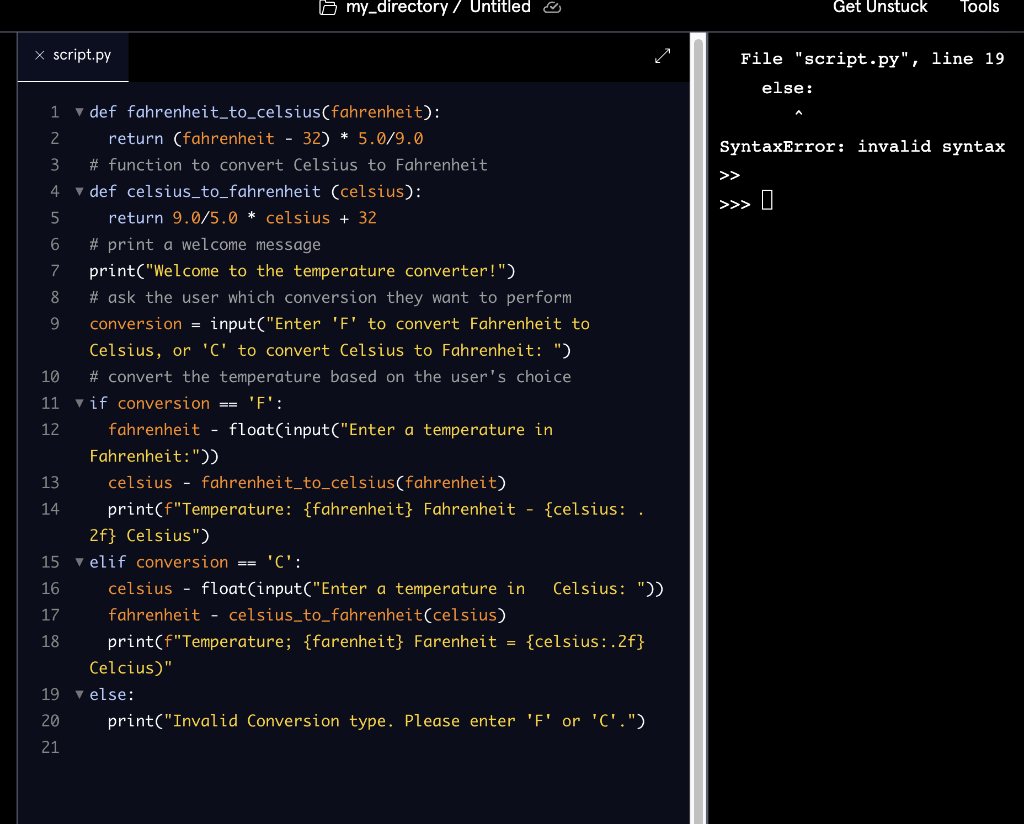Click line number 7 in gutter
Screen dimensions: 1024x824
pyautogui.click(x=55, y=271)
